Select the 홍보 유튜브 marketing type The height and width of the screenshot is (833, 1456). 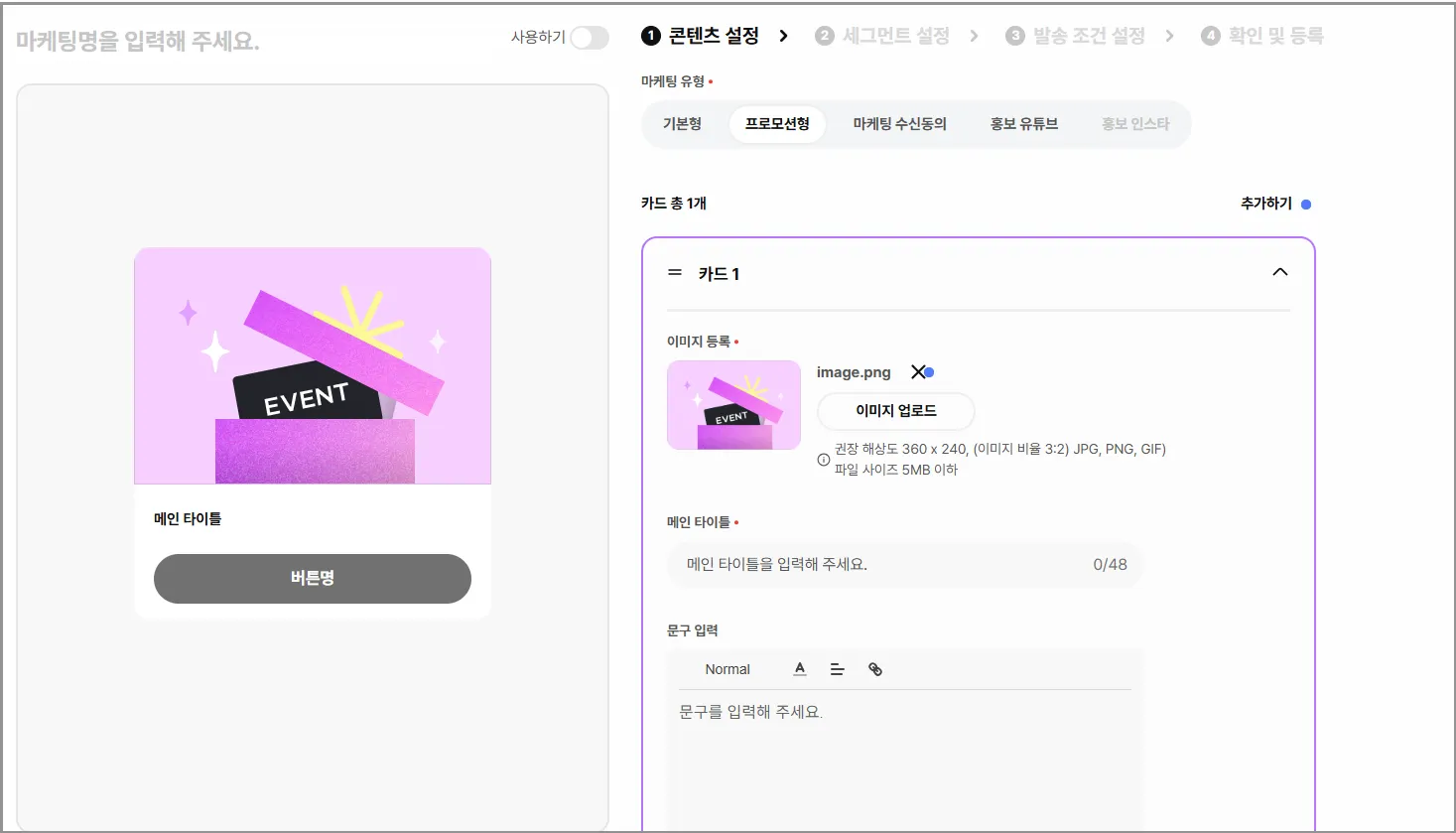1023,124
